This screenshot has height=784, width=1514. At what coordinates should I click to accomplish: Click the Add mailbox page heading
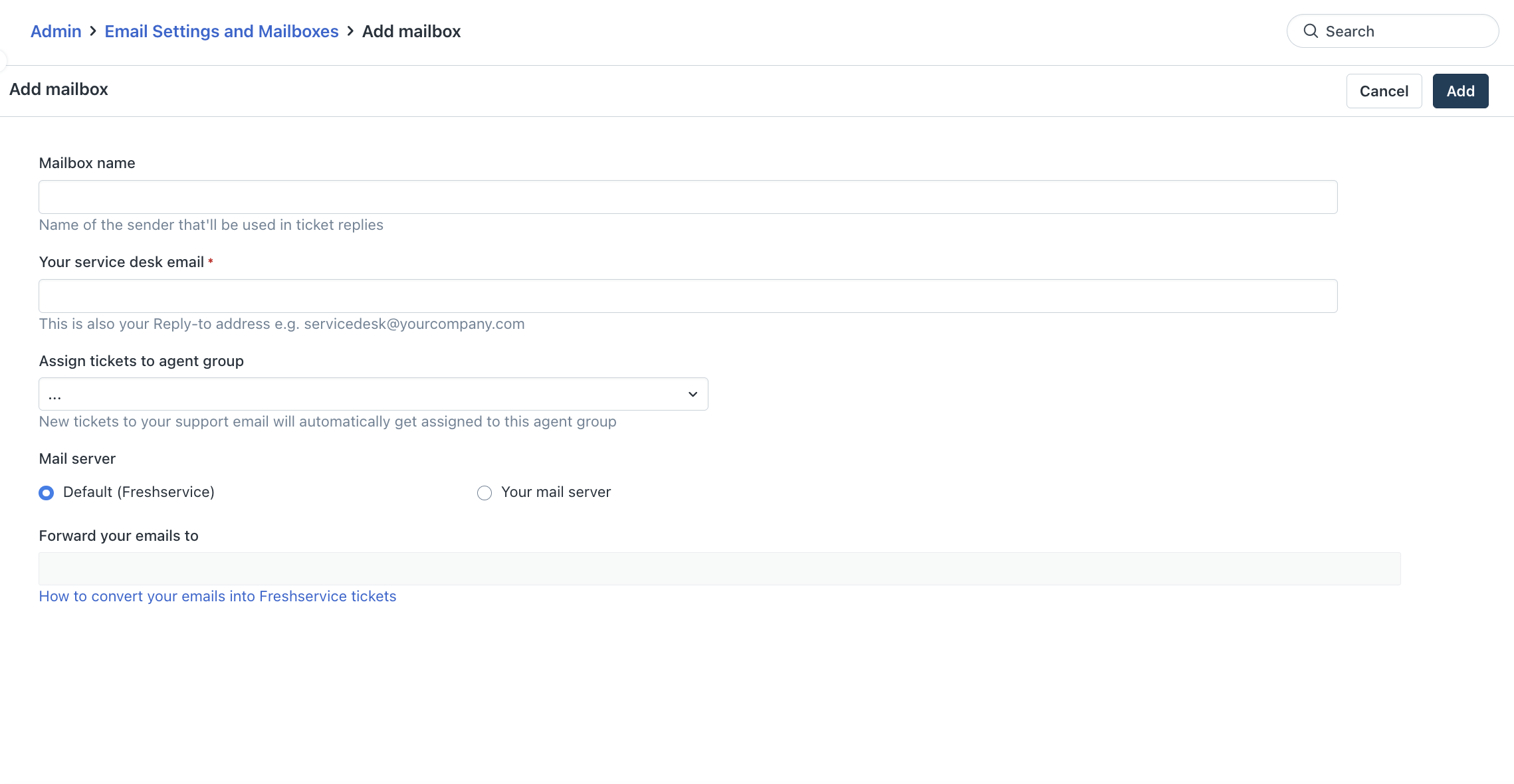coord(58,90)
